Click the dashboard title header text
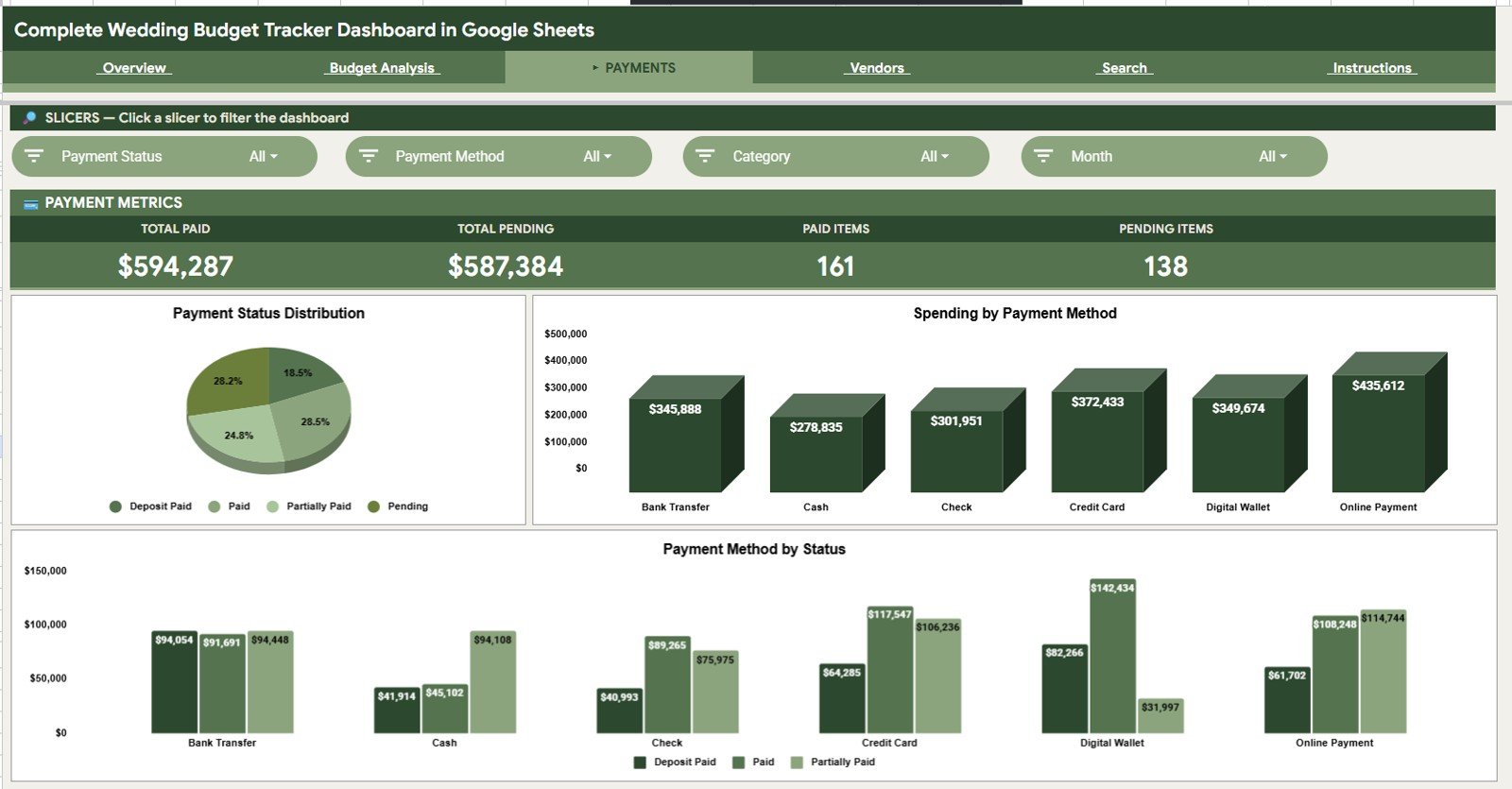Image resolution: width=1512 pixels, height=789 pixels. pos(304,30)
